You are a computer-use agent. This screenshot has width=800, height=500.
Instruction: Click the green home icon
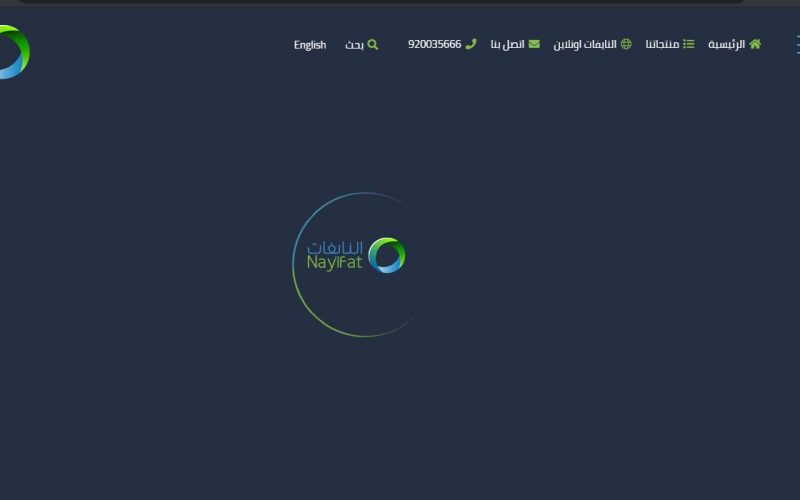pyautogui.click(x=755, y=44)
